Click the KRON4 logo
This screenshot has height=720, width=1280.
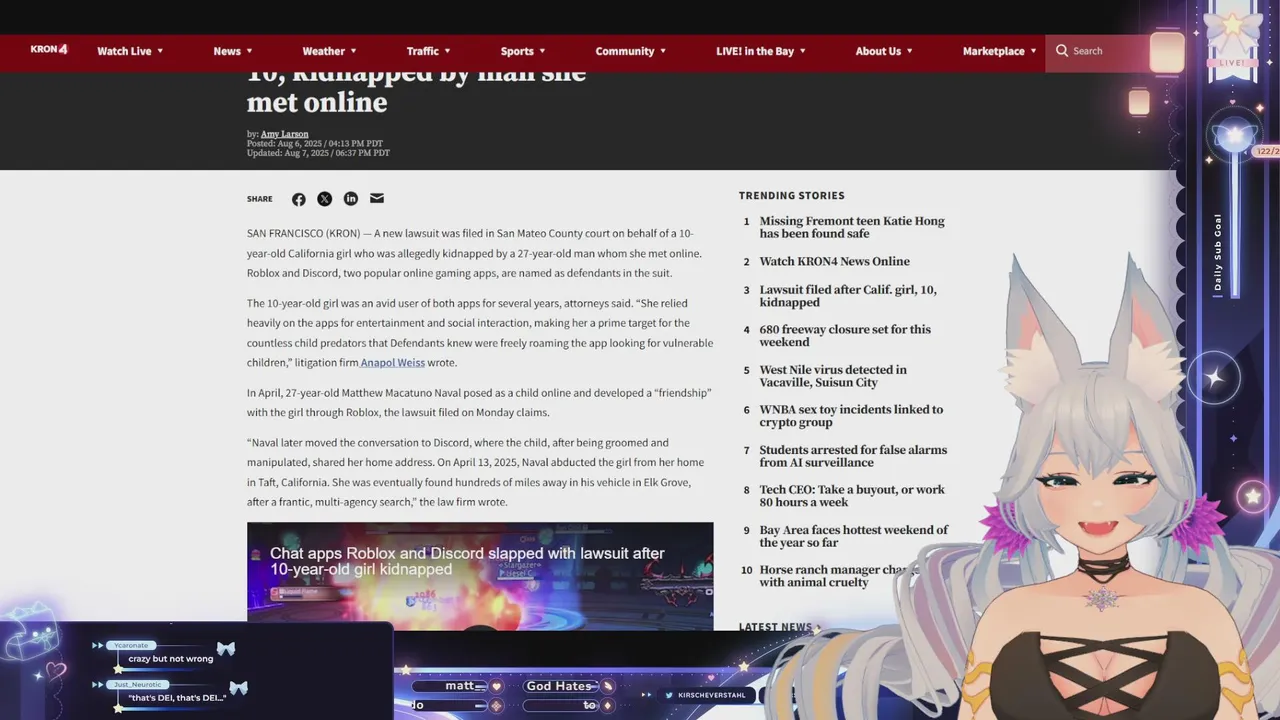point(49,49)
